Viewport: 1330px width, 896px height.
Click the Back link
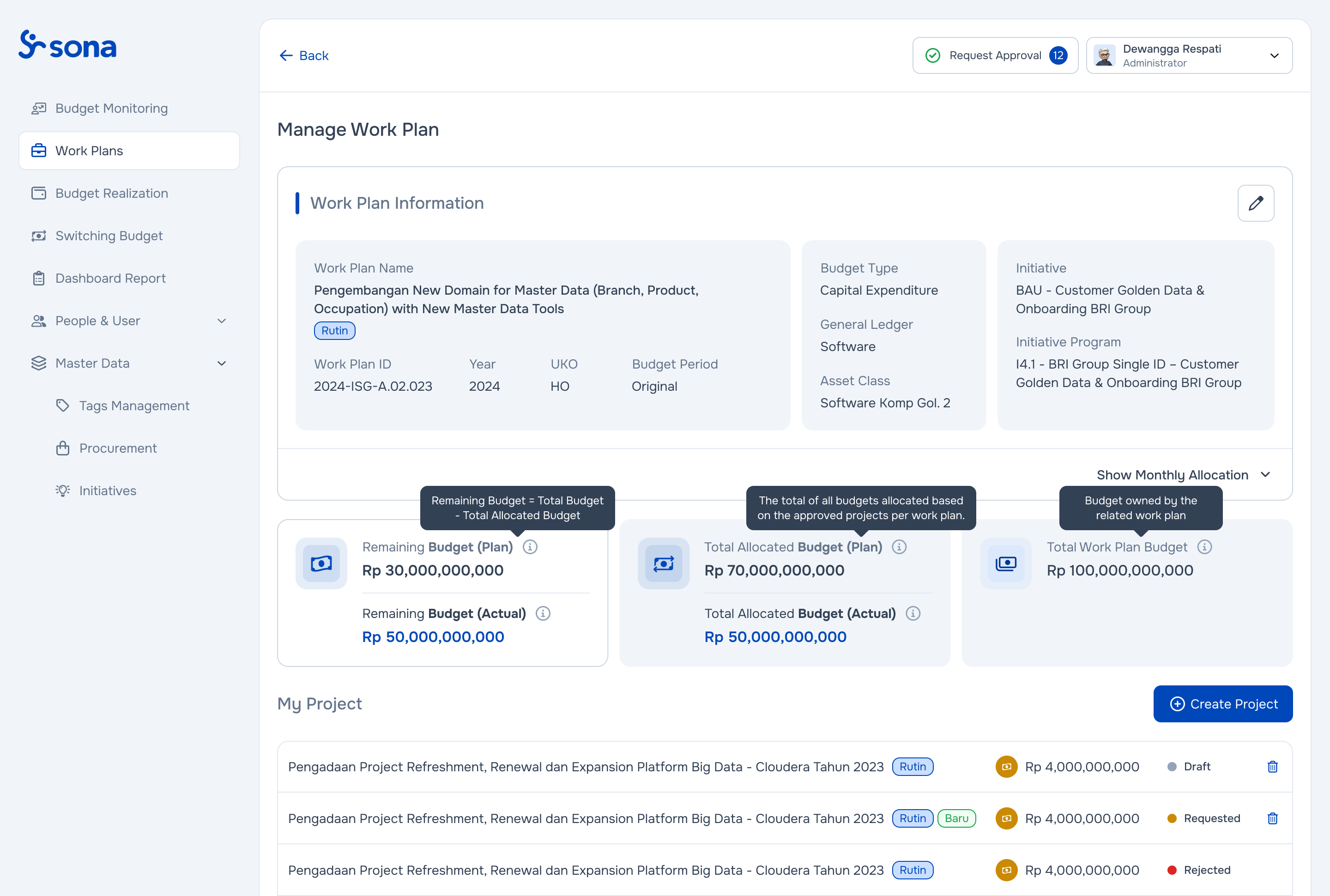(304, 55)
